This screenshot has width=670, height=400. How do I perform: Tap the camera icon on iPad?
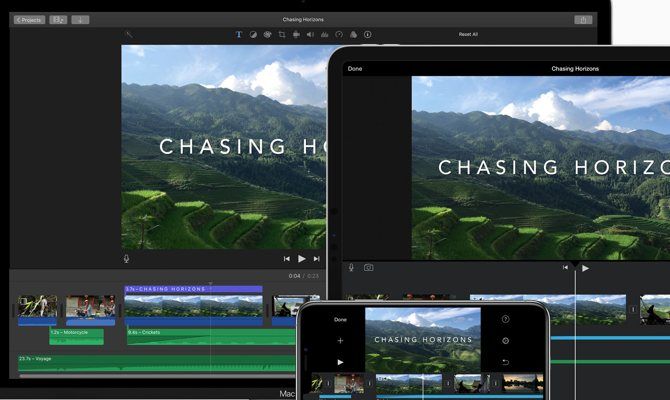[368, 267]
